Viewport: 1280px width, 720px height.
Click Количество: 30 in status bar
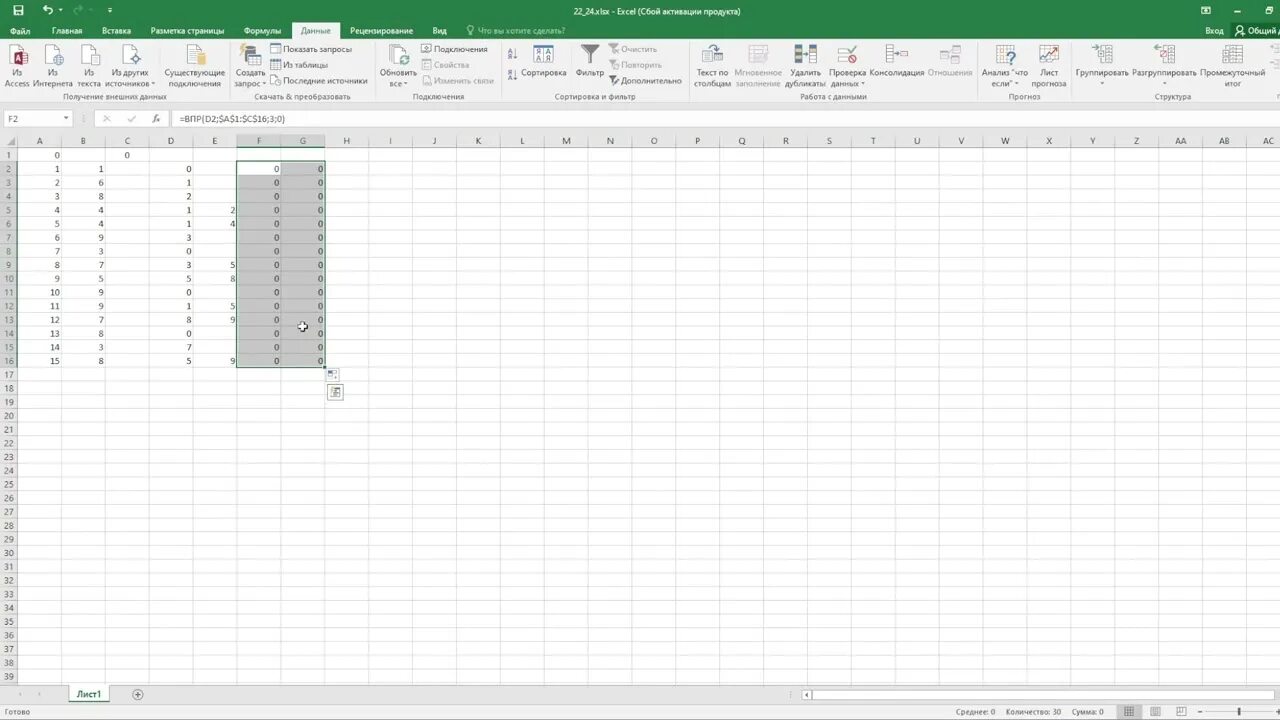tap(1033, 712)
